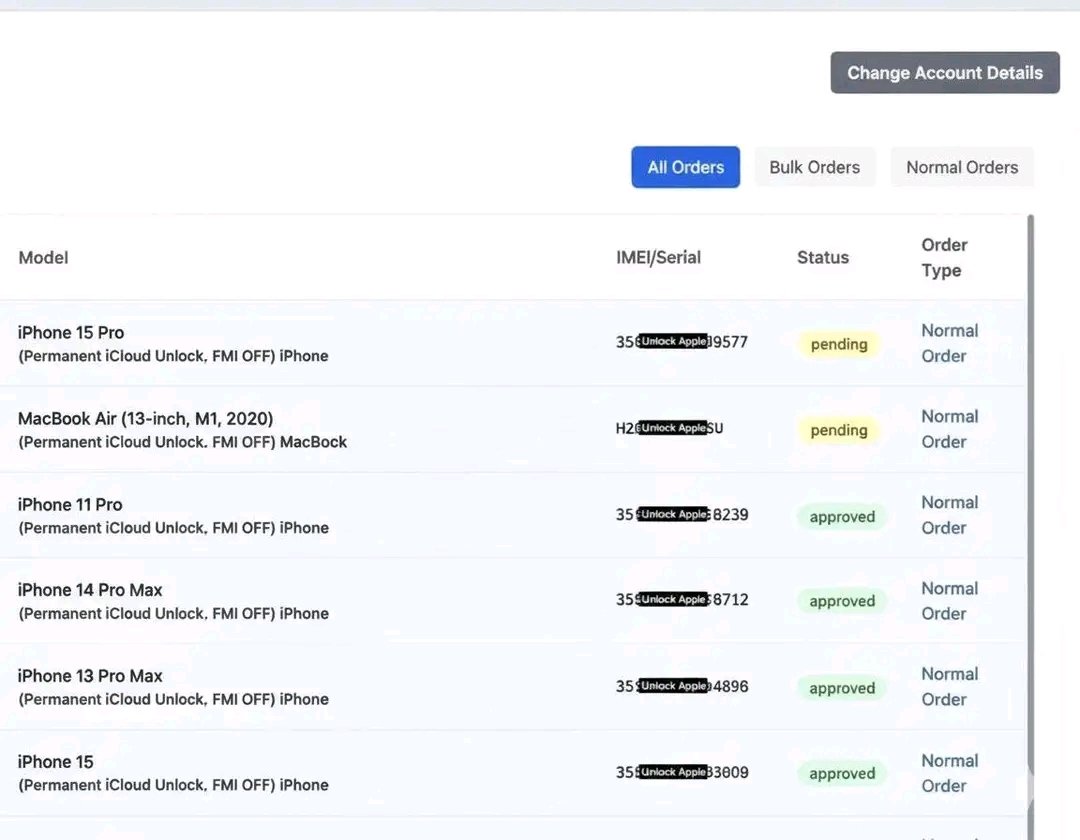
Task: Click the IMEI ending in 4896
Action: (x=681, y=686)
